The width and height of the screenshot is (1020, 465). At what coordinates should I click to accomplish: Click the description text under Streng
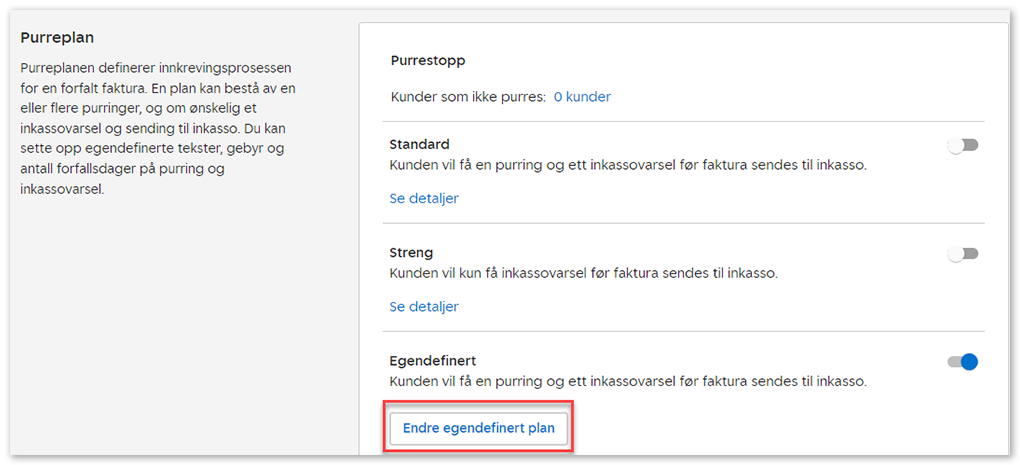pyautogui.click(x=583, y=273)
